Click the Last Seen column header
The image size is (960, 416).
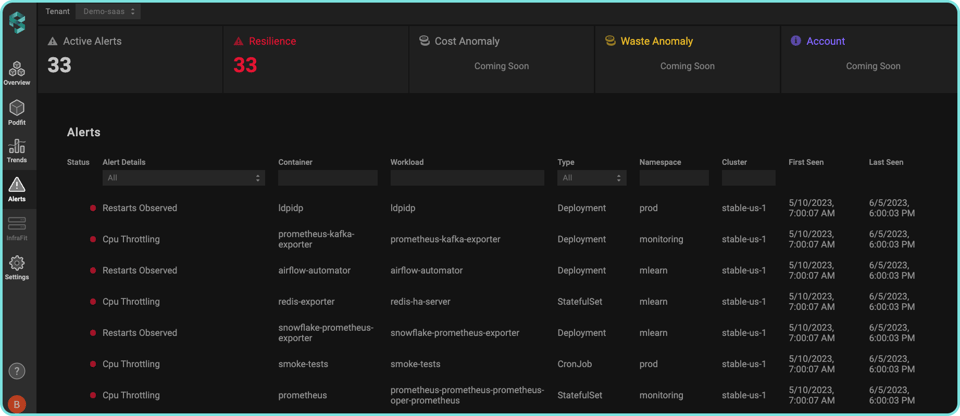[x=886, y=162]
